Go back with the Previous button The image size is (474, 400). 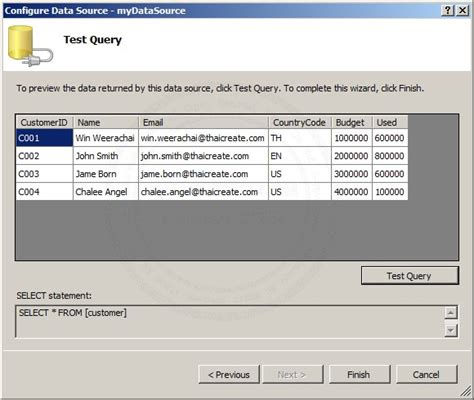(229, 374)
